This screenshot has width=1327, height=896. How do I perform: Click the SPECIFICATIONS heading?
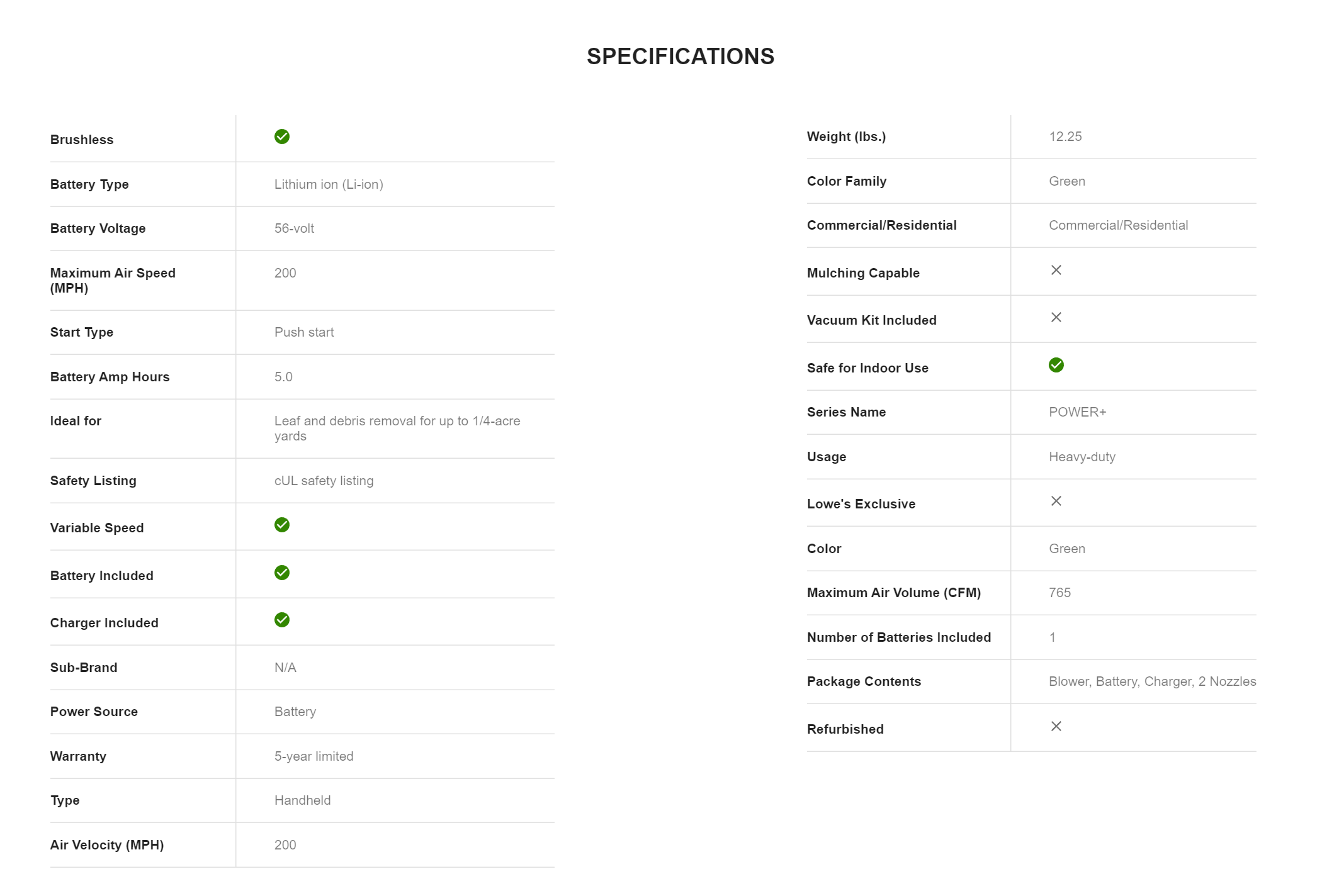(680, 57)
